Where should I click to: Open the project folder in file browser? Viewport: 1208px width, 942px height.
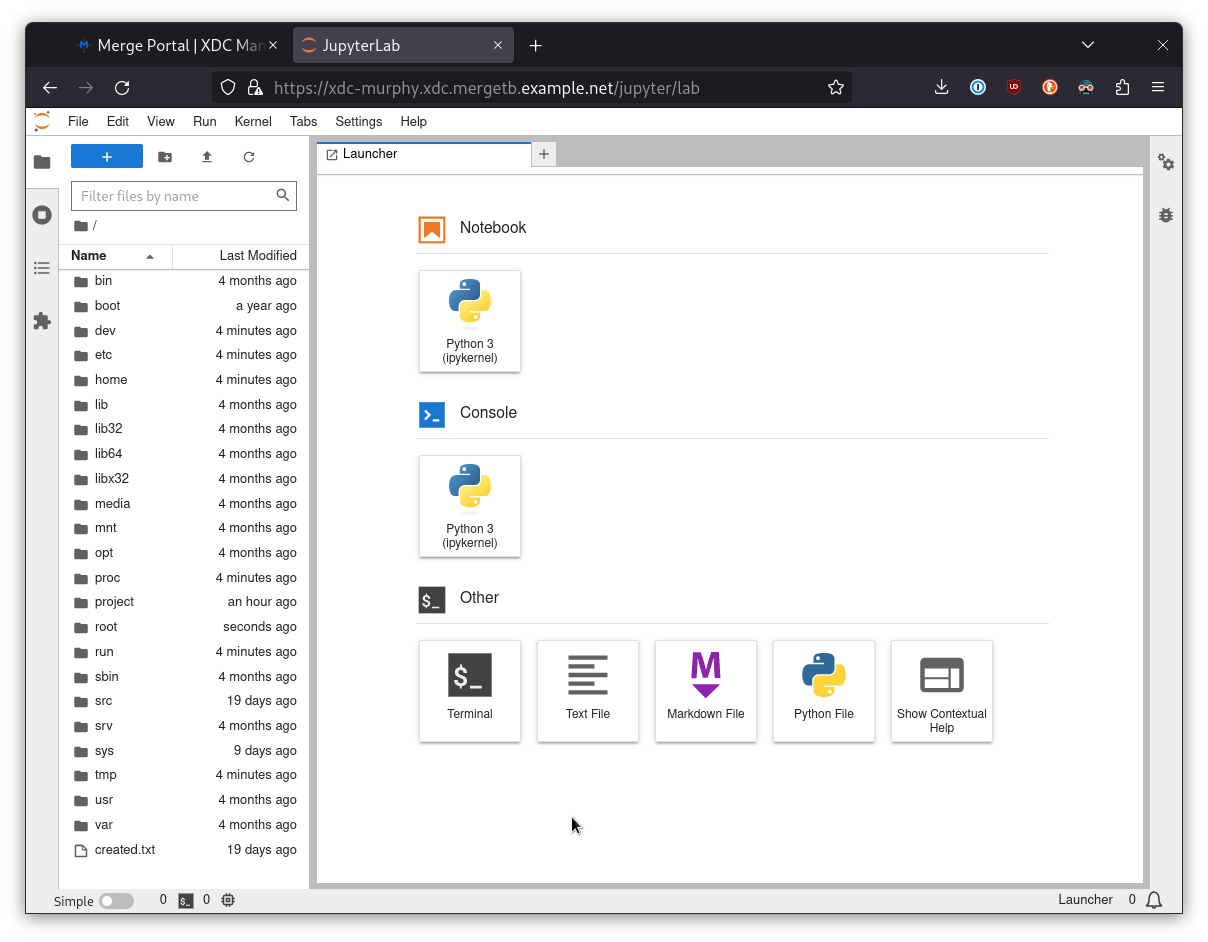(x=114, y=602)
